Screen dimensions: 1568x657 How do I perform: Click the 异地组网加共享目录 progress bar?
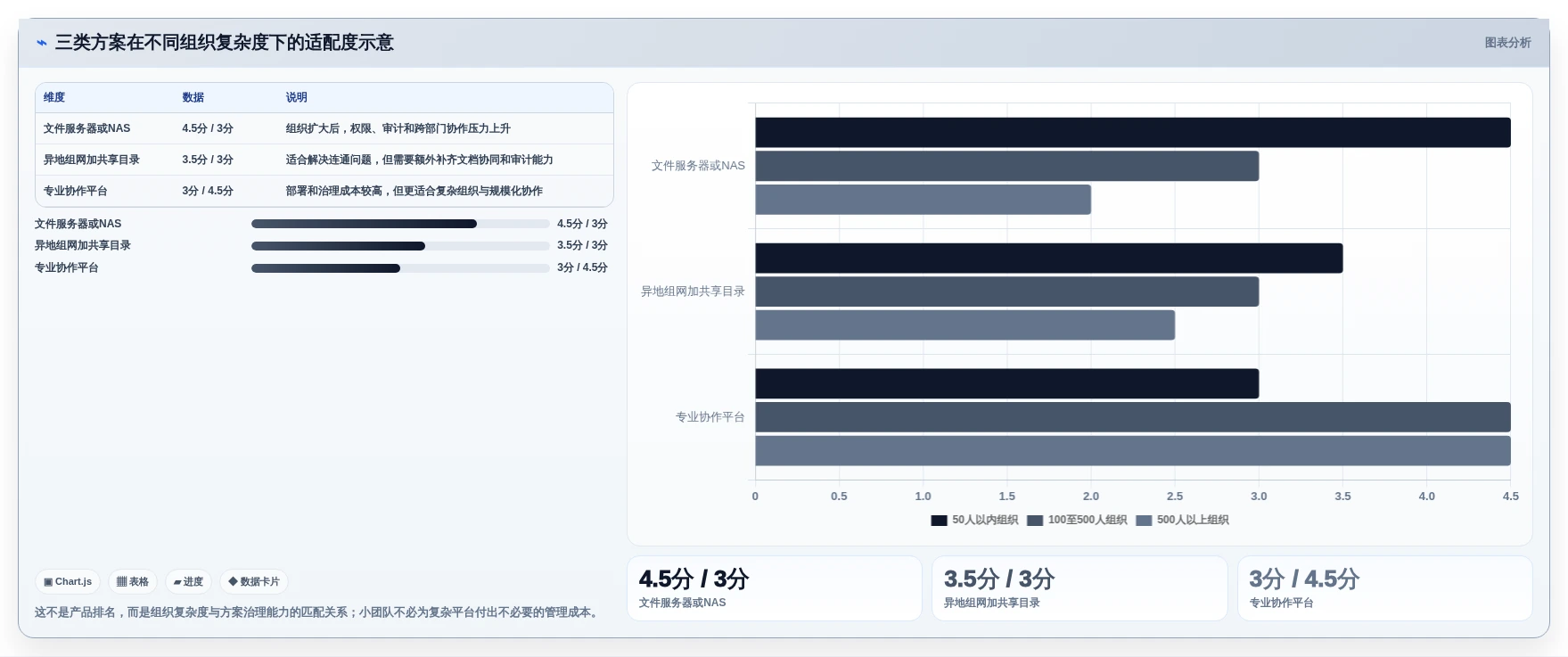tap(400, 246)
